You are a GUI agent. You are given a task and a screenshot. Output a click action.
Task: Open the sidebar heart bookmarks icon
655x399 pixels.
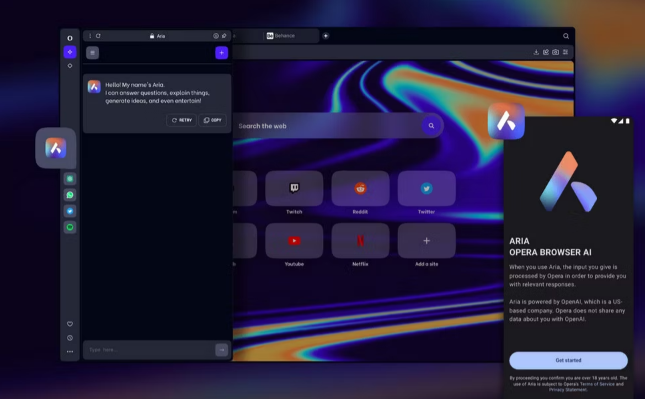(70, 324)
